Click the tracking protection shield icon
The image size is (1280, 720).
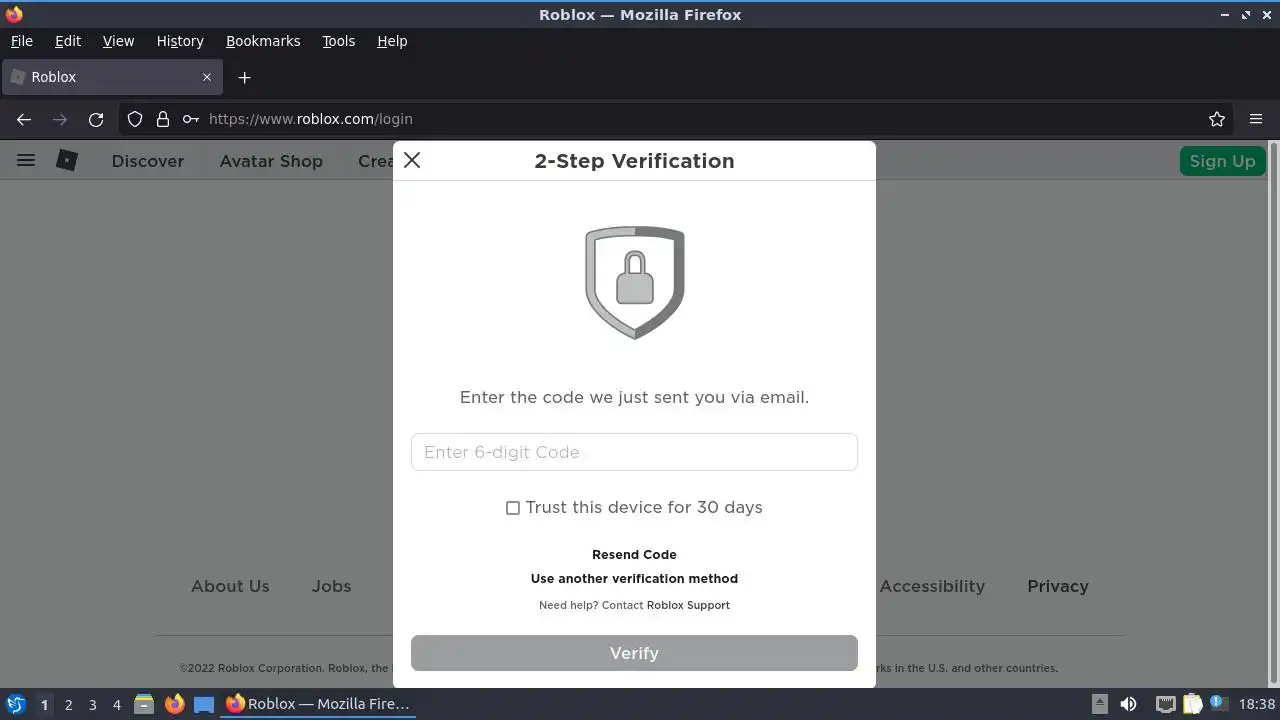tap(135, 119)
